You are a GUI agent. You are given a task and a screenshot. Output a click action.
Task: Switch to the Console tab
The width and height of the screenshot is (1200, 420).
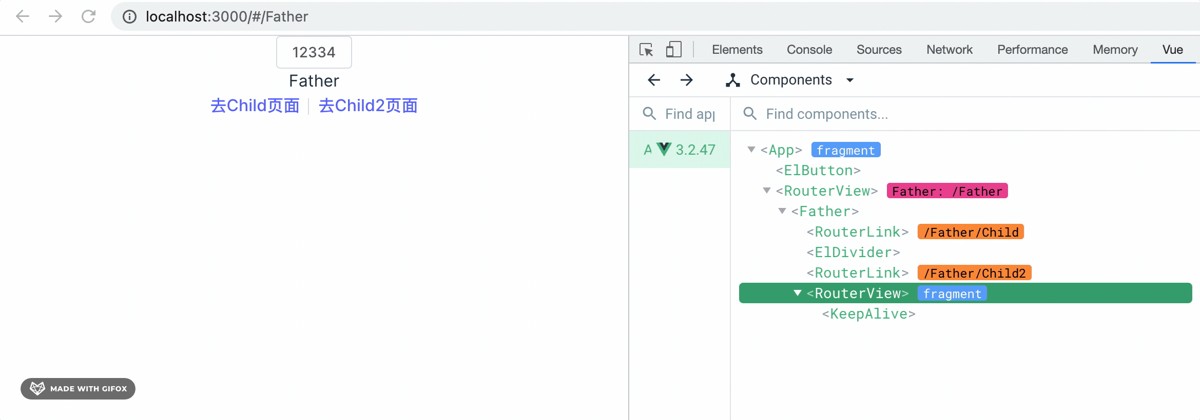tap(809, 49)
